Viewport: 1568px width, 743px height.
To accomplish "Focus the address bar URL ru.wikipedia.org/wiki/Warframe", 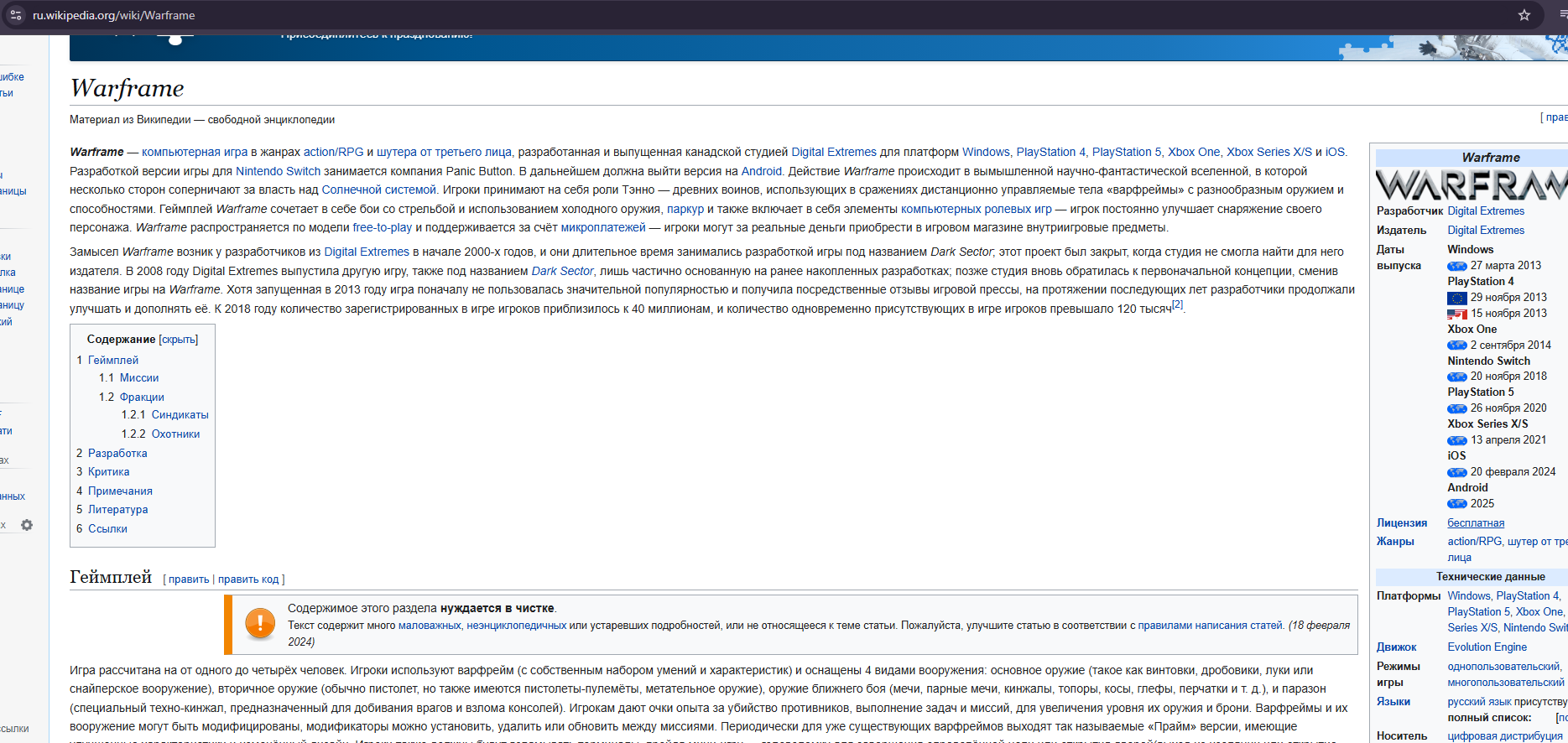I will tap(114, 15).
